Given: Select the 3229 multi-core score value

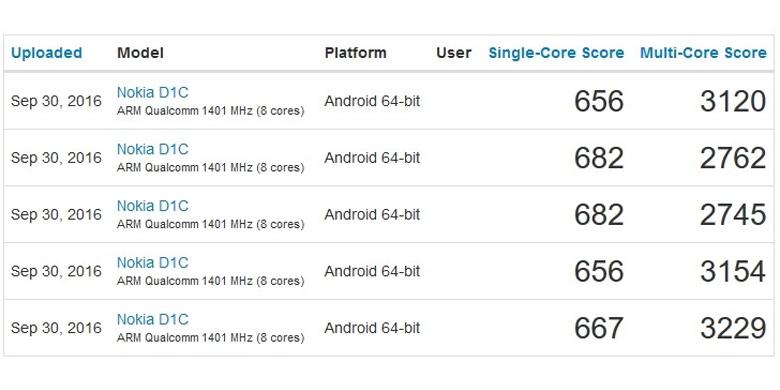Looking at the screenshot, I should point(733,328).
